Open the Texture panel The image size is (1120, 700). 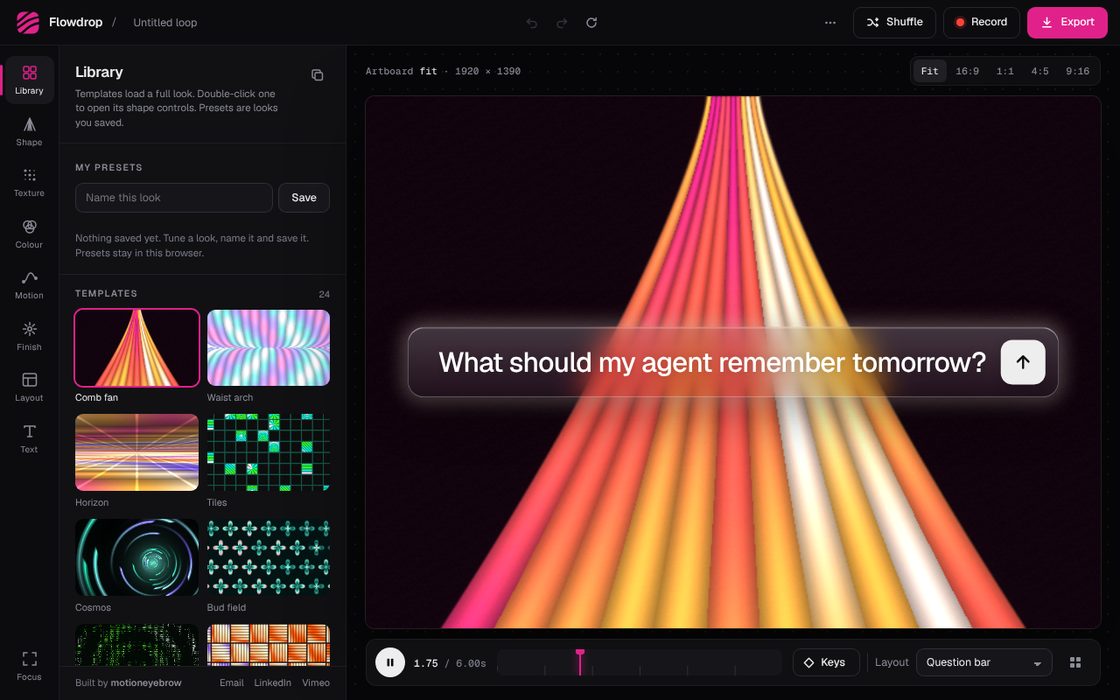pyautogui.click(x=29, y=183)
